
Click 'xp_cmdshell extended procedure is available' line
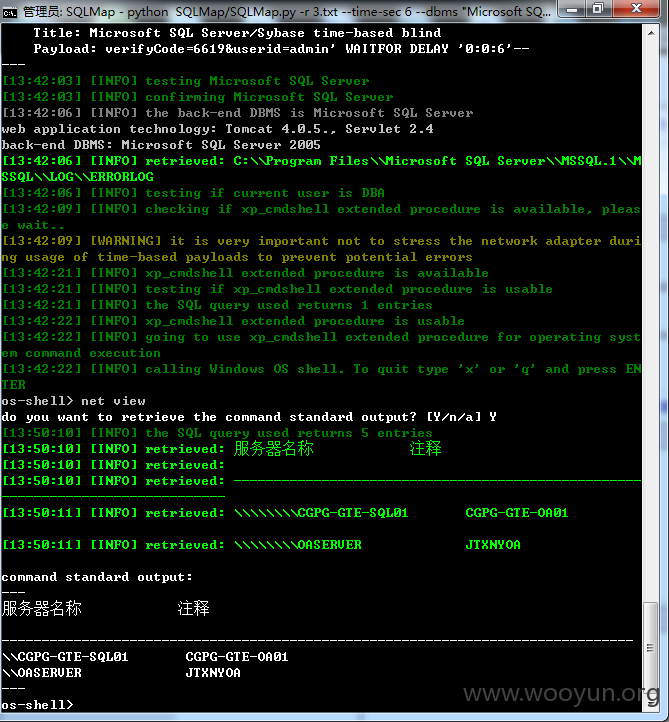click(245, 273)
